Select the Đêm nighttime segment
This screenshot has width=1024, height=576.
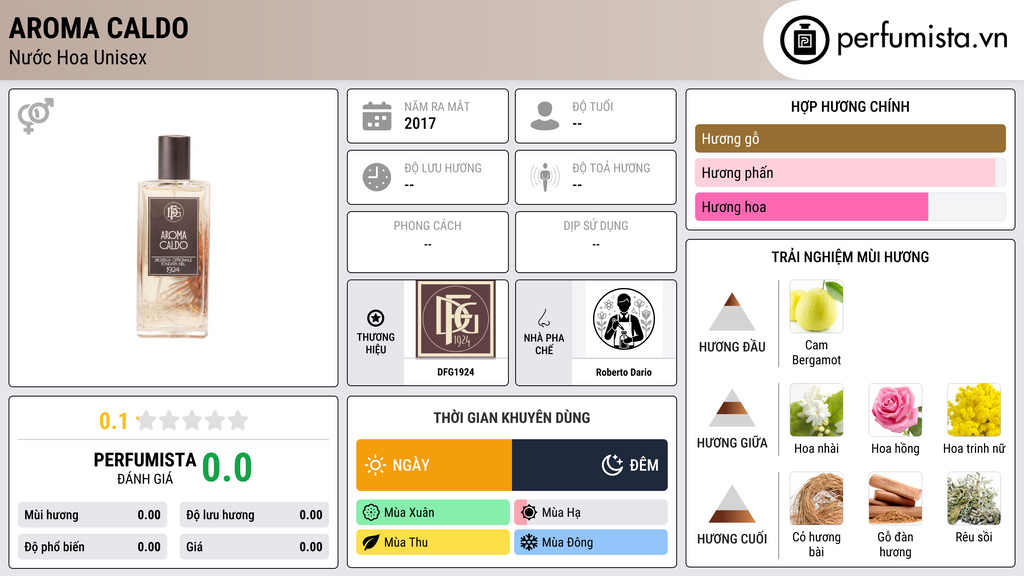(590, 465)
